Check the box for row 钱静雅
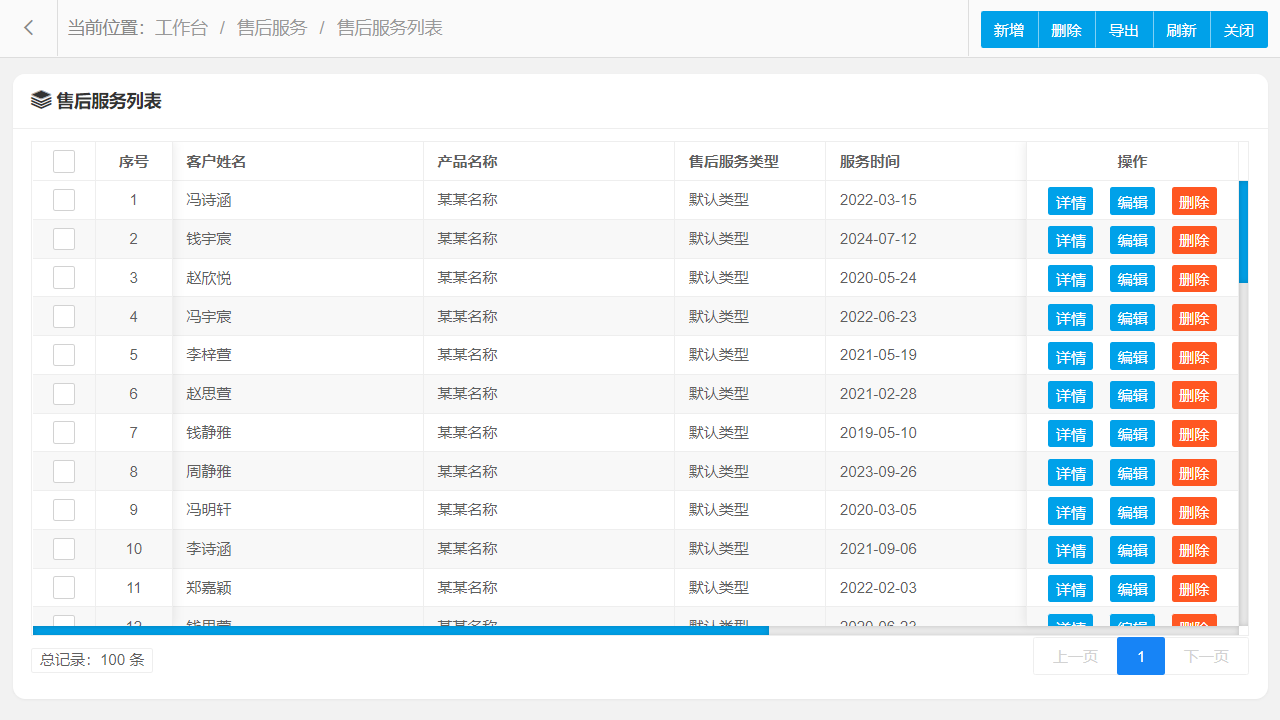 click(x=64, y=433)
